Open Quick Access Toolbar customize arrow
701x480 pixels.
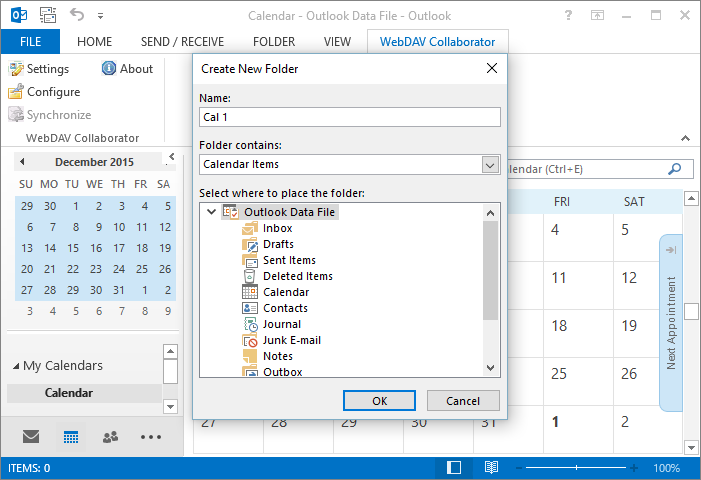(x=101, y=16)
